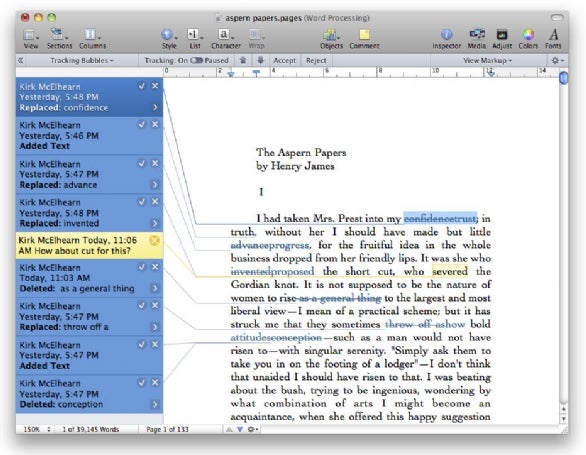Screen dimensions: 586x455
Task: Accept the 'Replaced: confidence' change checkmark
Action: tap(141, 86)
